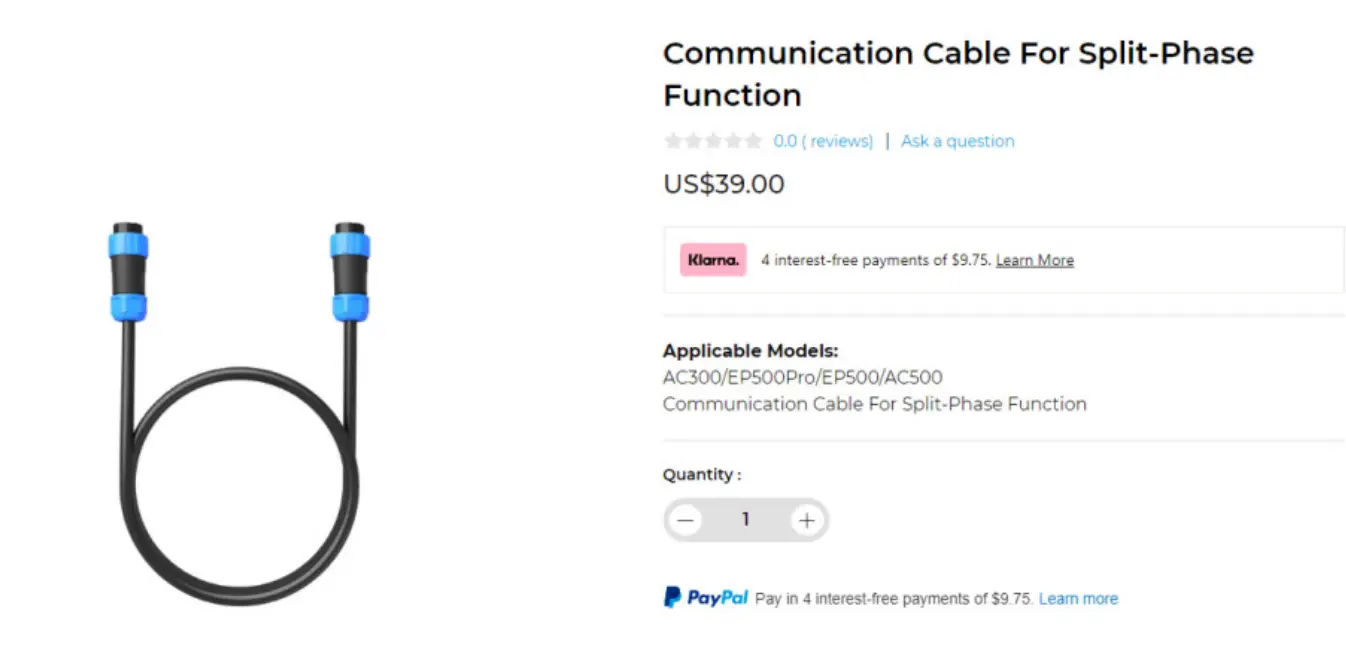Click the first rating star

pos(673,141)
